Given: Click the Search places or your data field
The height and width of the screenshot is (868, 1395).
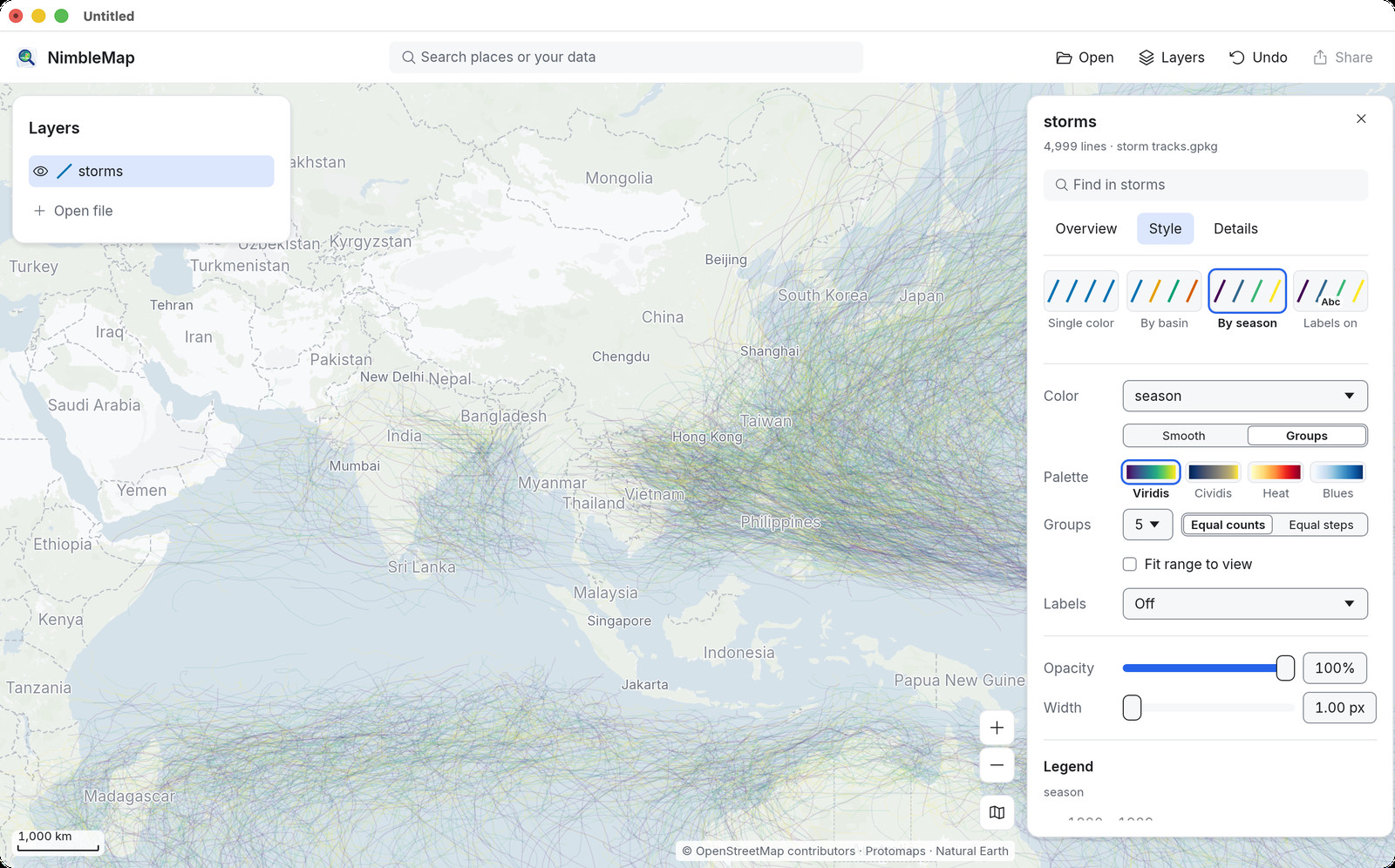Looking at the screenshot, I should 626,58.
